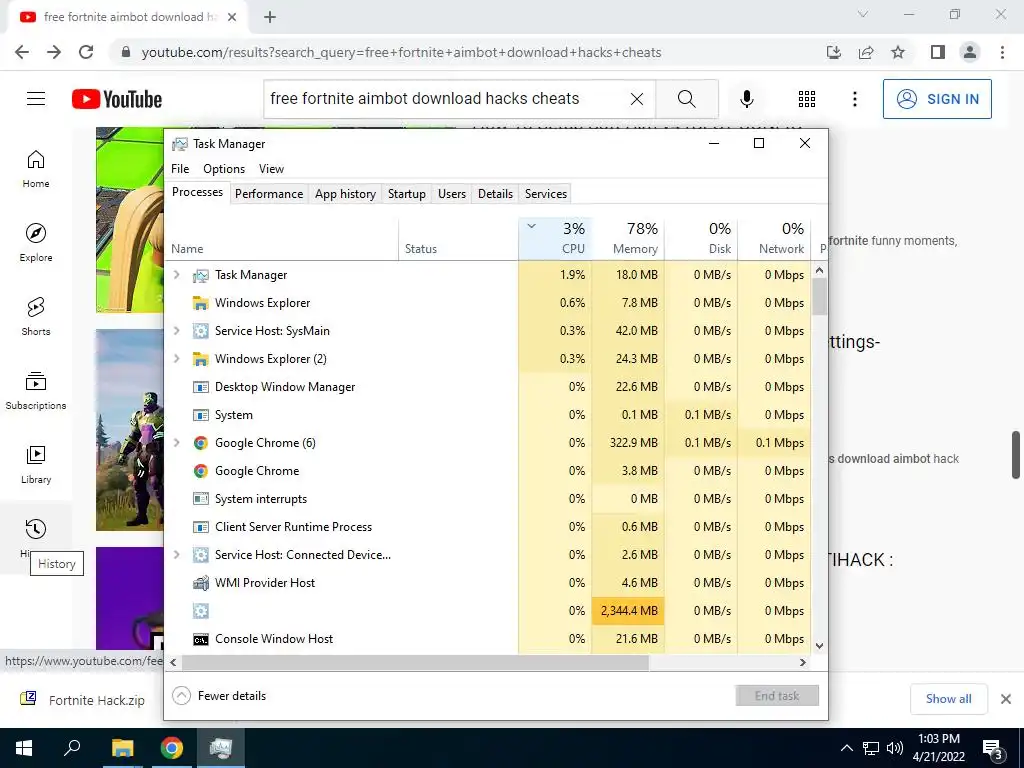The height and width of the screenshot is (768, 1024).
Task: Click the YouTube search magnifier button
Action: [x=686, y=99]
